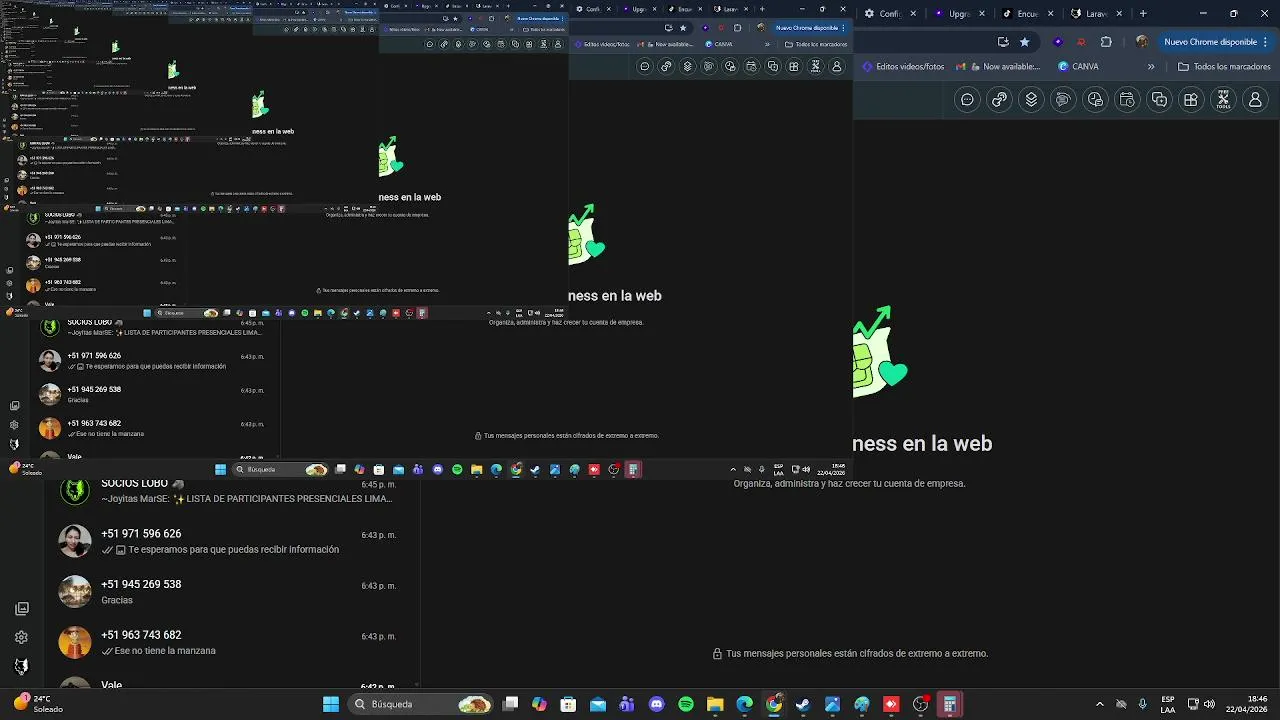Open File Explorer from the real Windows taskbar
Screen dimensions: 1280x720
[715, 704]
